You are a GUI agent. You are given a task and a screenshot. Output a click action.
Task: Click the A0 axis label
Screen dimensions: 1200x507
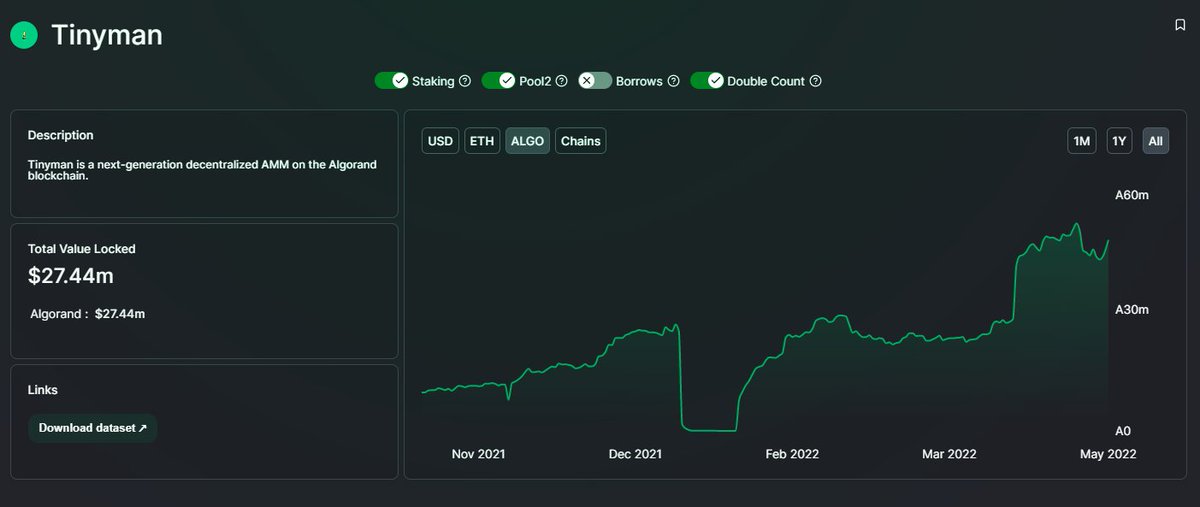[x=1123, y=431]
